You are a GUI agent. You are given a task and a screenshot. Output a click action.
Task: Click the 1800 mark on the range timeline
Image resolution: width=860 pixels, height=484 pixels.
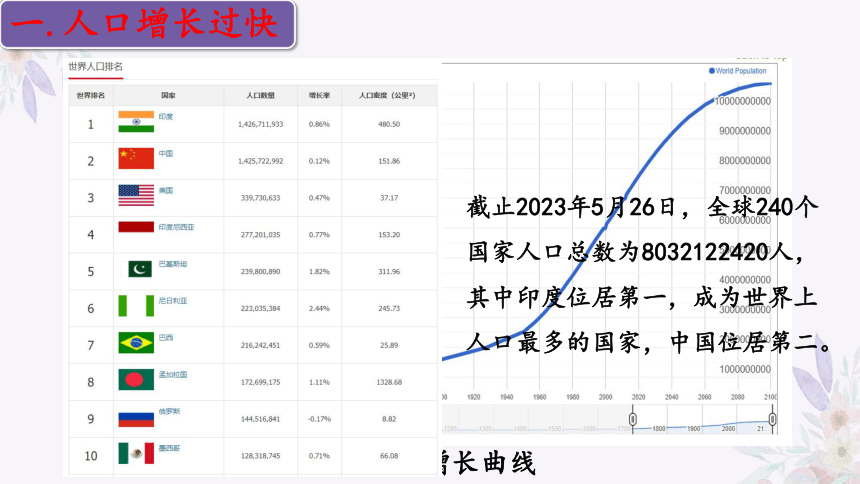pyautogui.click(x=659, y=429)
